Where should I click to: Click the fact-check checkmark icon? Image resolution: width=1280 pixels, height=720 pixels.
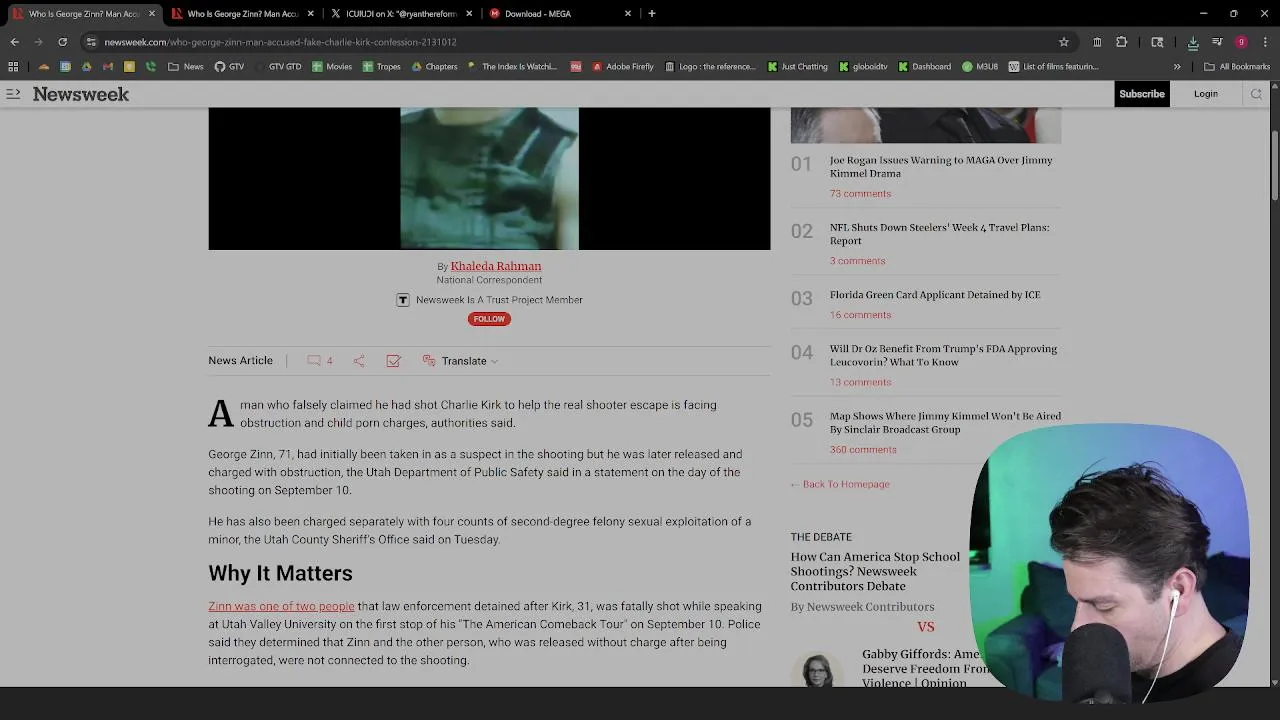pyautogui.click(x=393, y=361)
